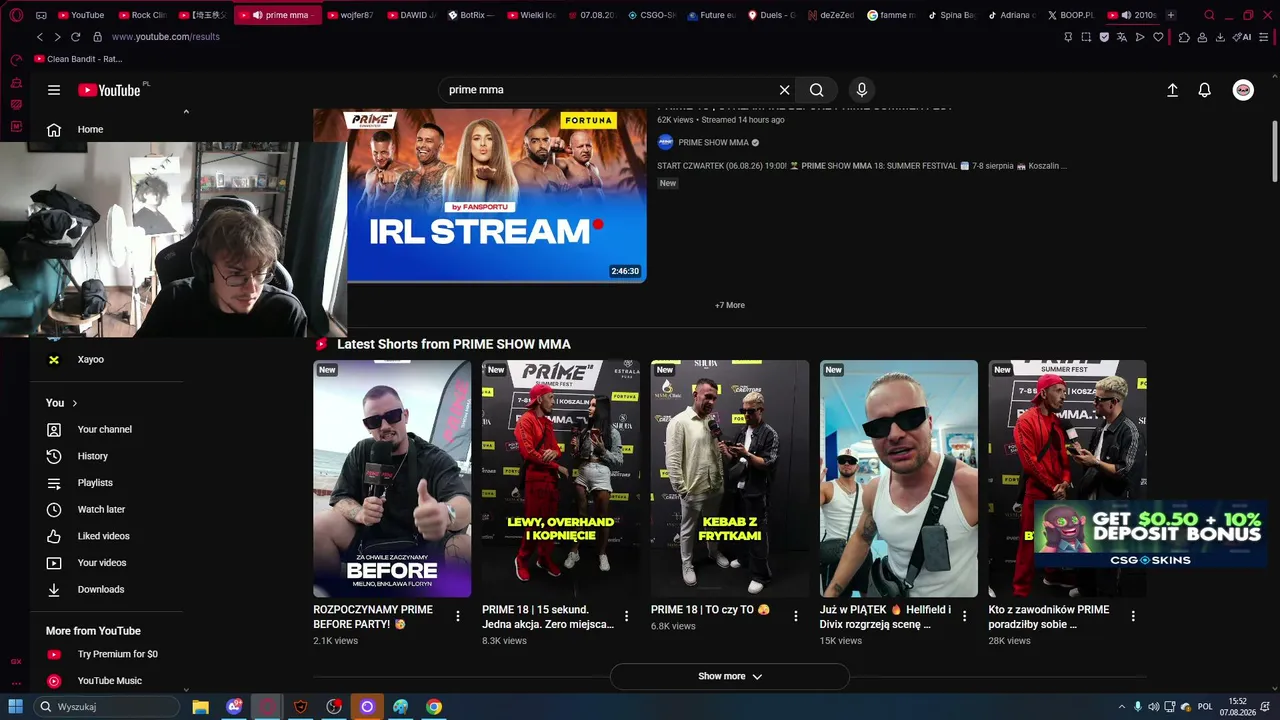1280x720 pixels.
Task: Switch to the Rock Clin tab
Action: [141, 15]
